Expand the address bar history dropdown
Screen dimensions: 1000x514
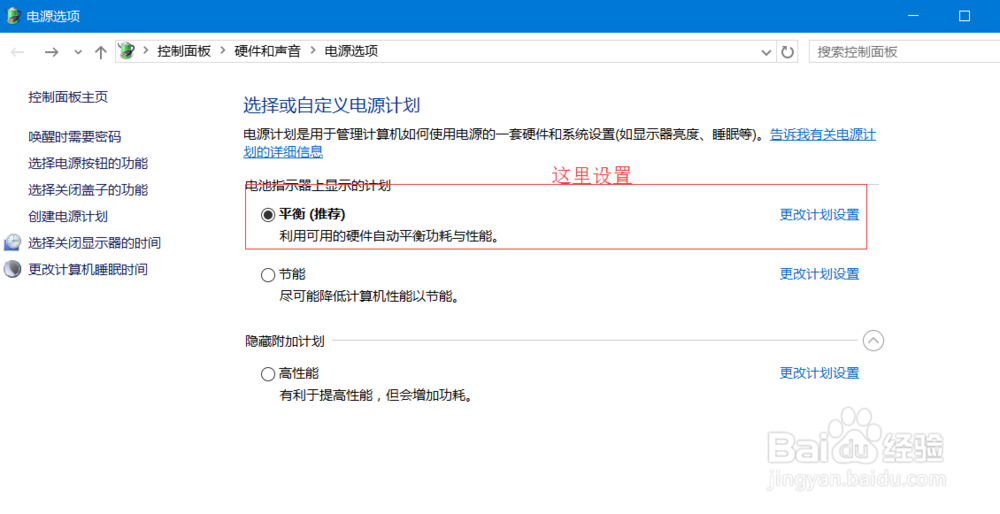tap(766, 52)
